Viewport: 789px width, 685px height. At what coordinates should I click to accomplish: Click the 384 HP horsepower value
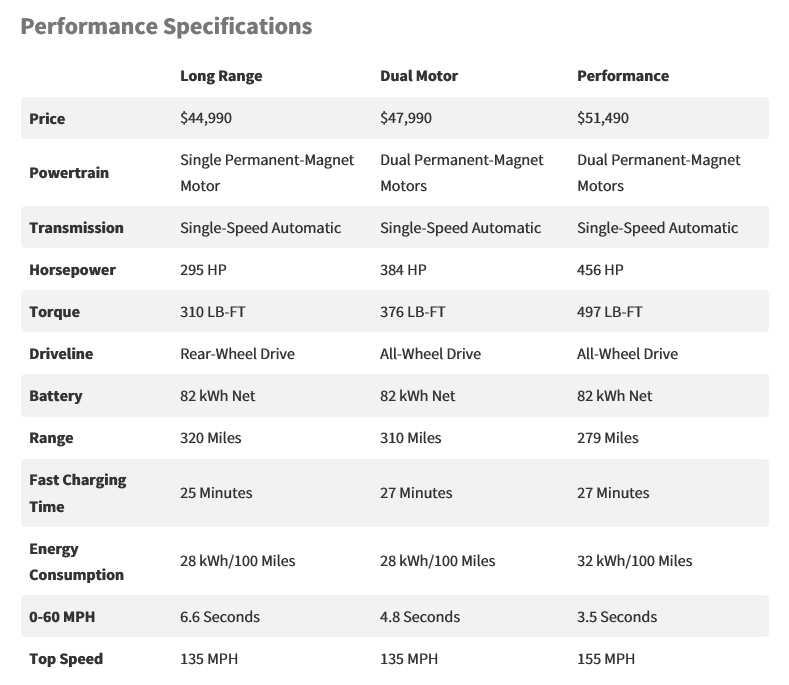click(403, 270)
